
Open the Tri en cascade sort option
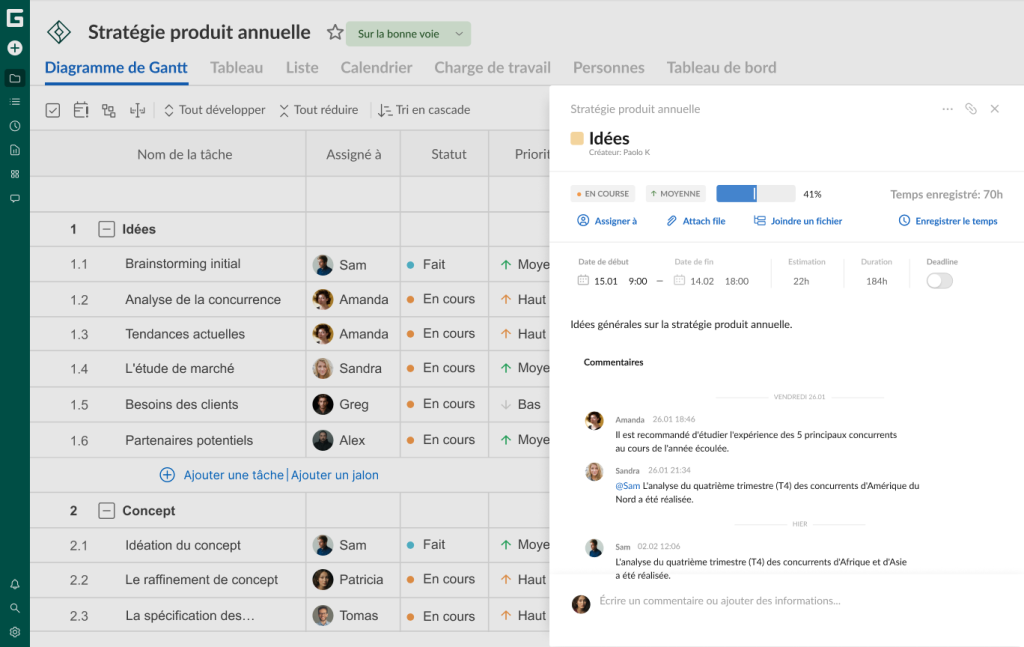click(x=424, y=110)
